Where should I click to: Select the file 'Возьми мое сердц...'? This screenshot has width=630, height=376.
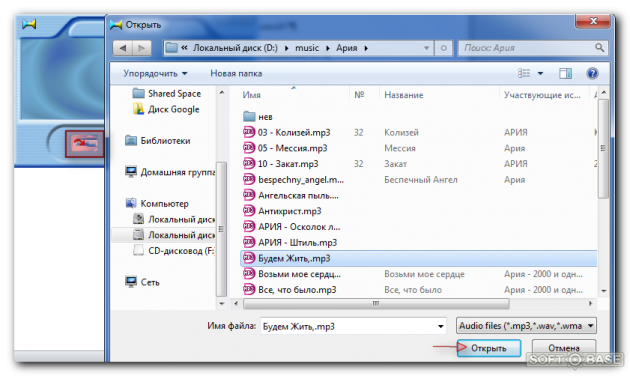coord(292,274)
